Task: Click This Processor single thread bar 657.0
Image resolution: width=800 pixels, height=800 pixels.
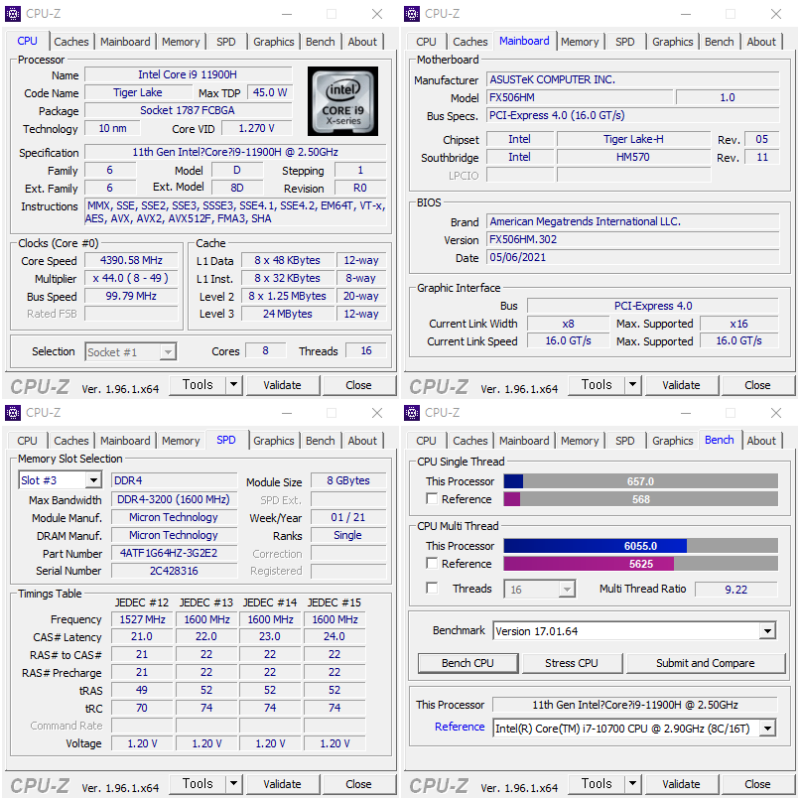Action: click(x=641, y=481)
